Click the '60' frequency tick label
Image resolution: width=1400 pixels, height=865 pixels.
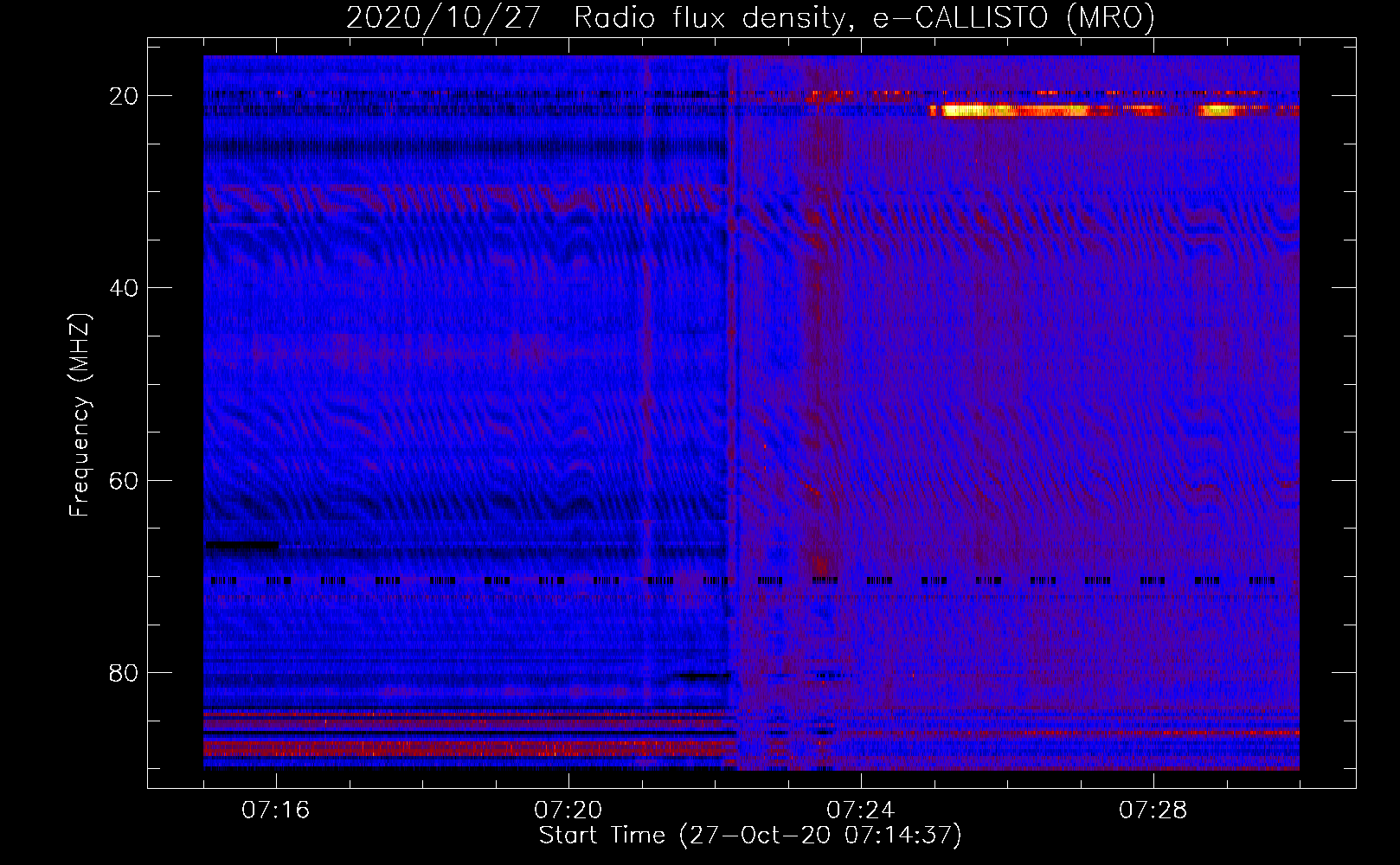[x=125, y=481]
